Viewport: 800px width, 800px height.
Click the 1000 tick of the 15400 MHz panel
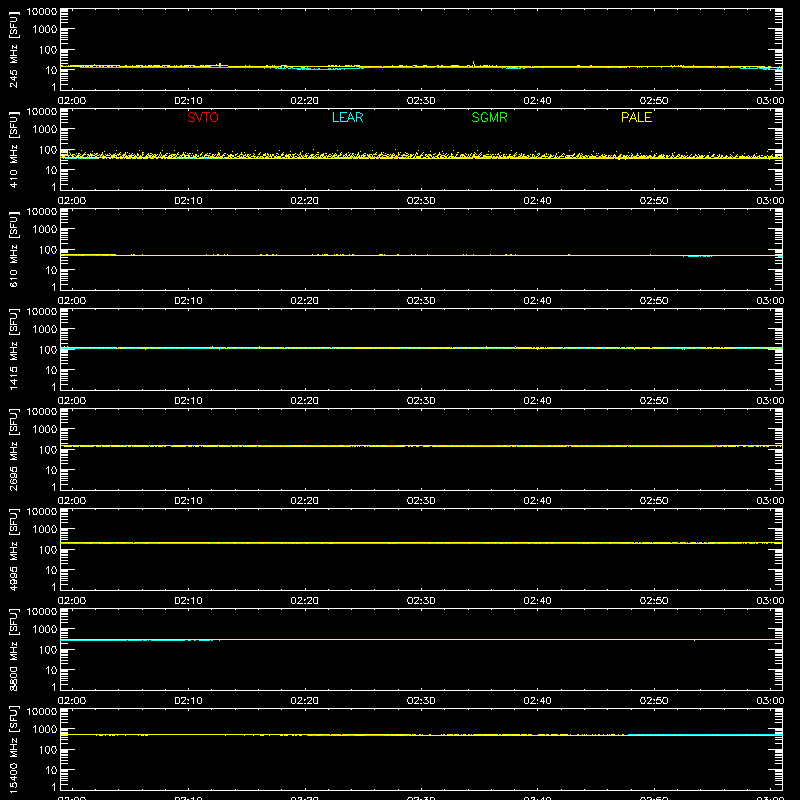point(45,730)
